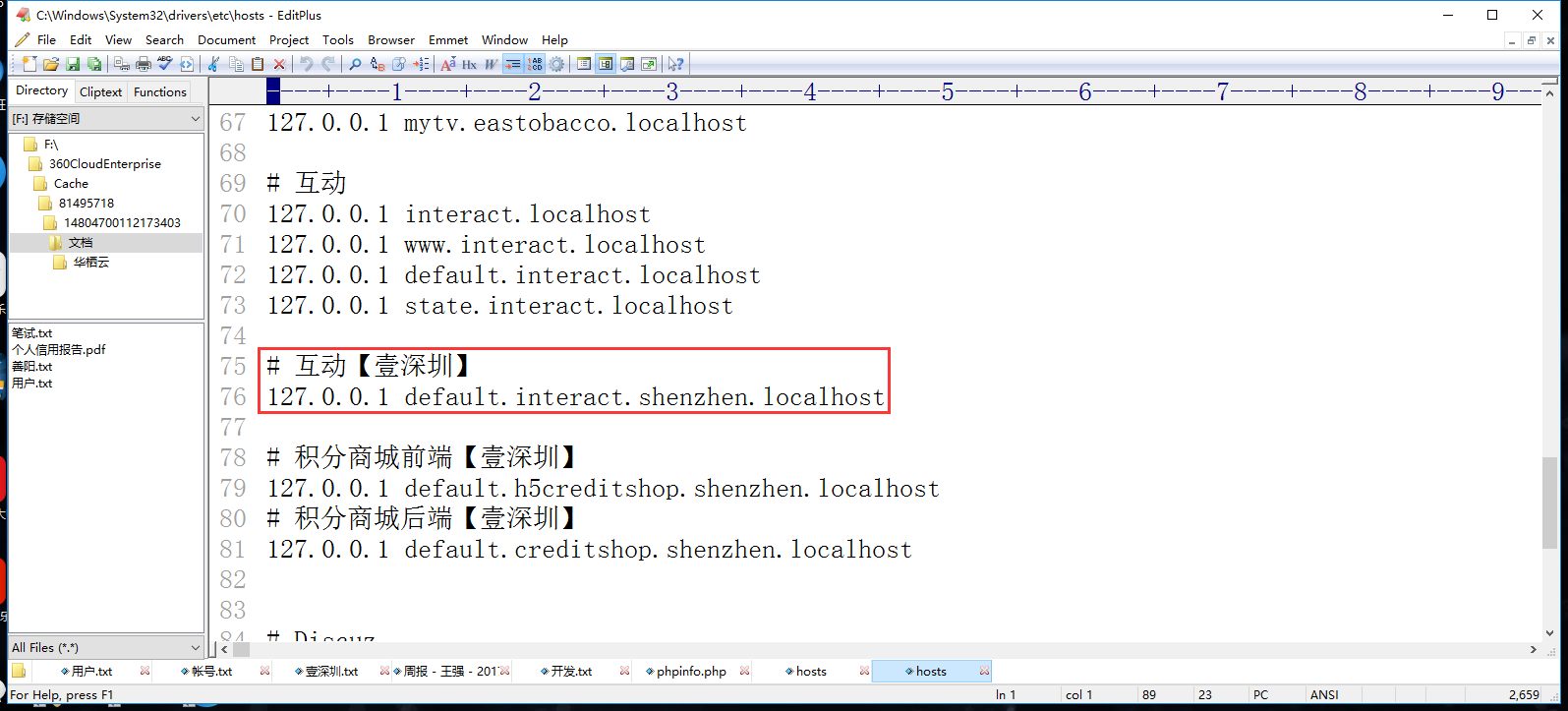This screenshot has width=1568, height=711.
Task: Click the Redo arrow icon
Action: [x=328, y=64]
